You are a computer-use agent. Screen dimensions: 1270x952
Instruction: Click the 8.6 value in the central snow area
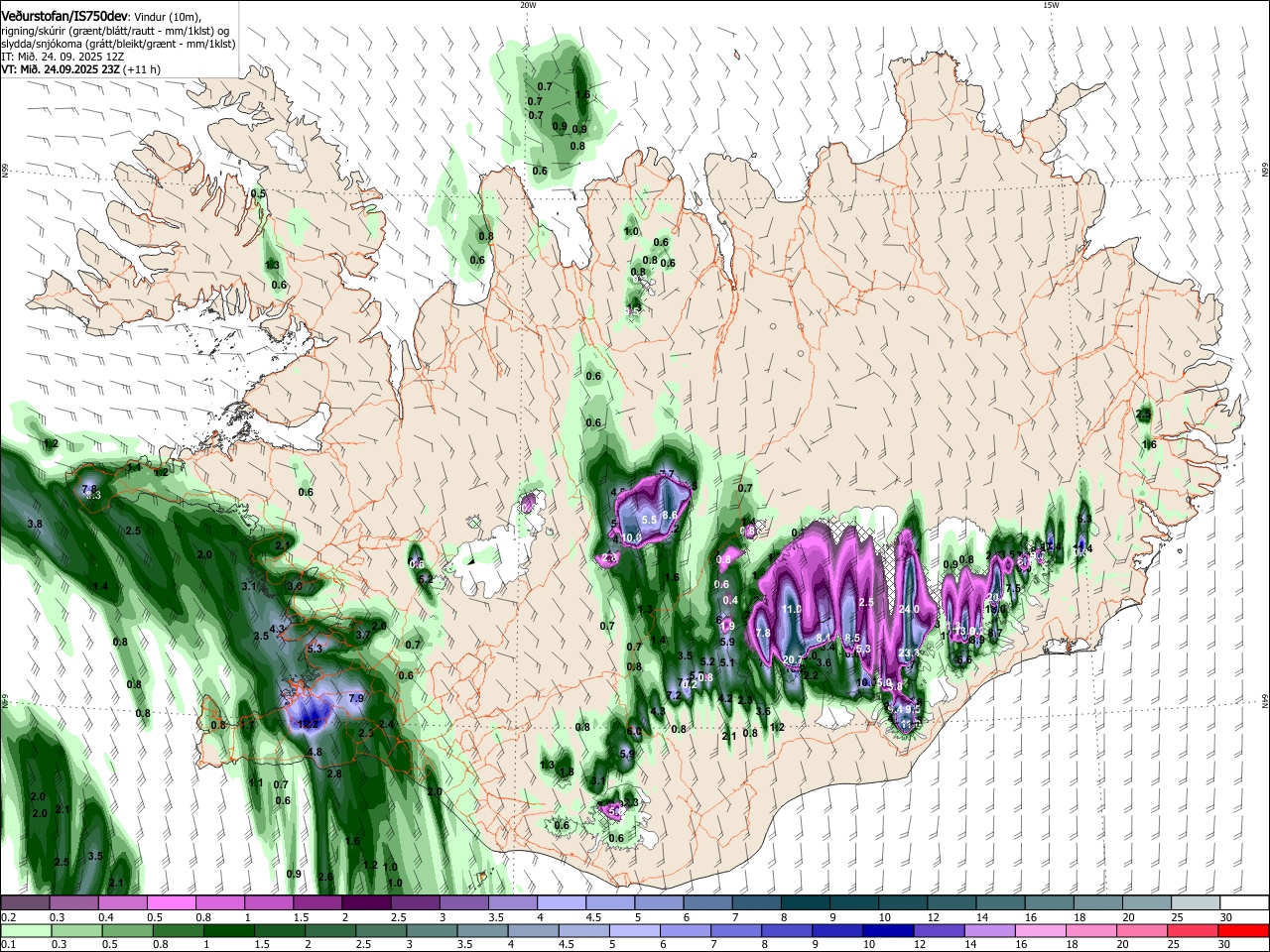point(670,515)
